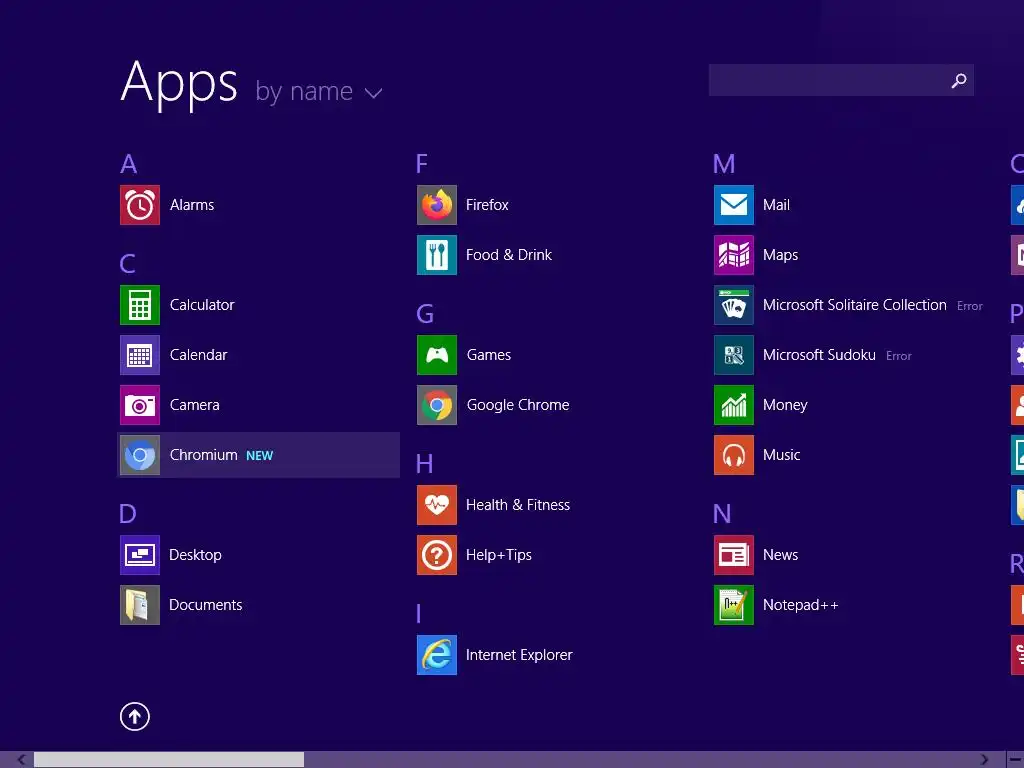Click the 'Desktop' label text

tap(195, 555)
